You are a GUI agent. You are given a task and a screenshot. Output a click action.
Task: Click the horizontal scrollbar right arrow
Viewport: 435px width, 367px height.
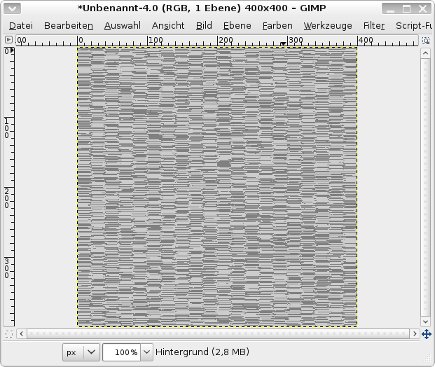[414, 334]
